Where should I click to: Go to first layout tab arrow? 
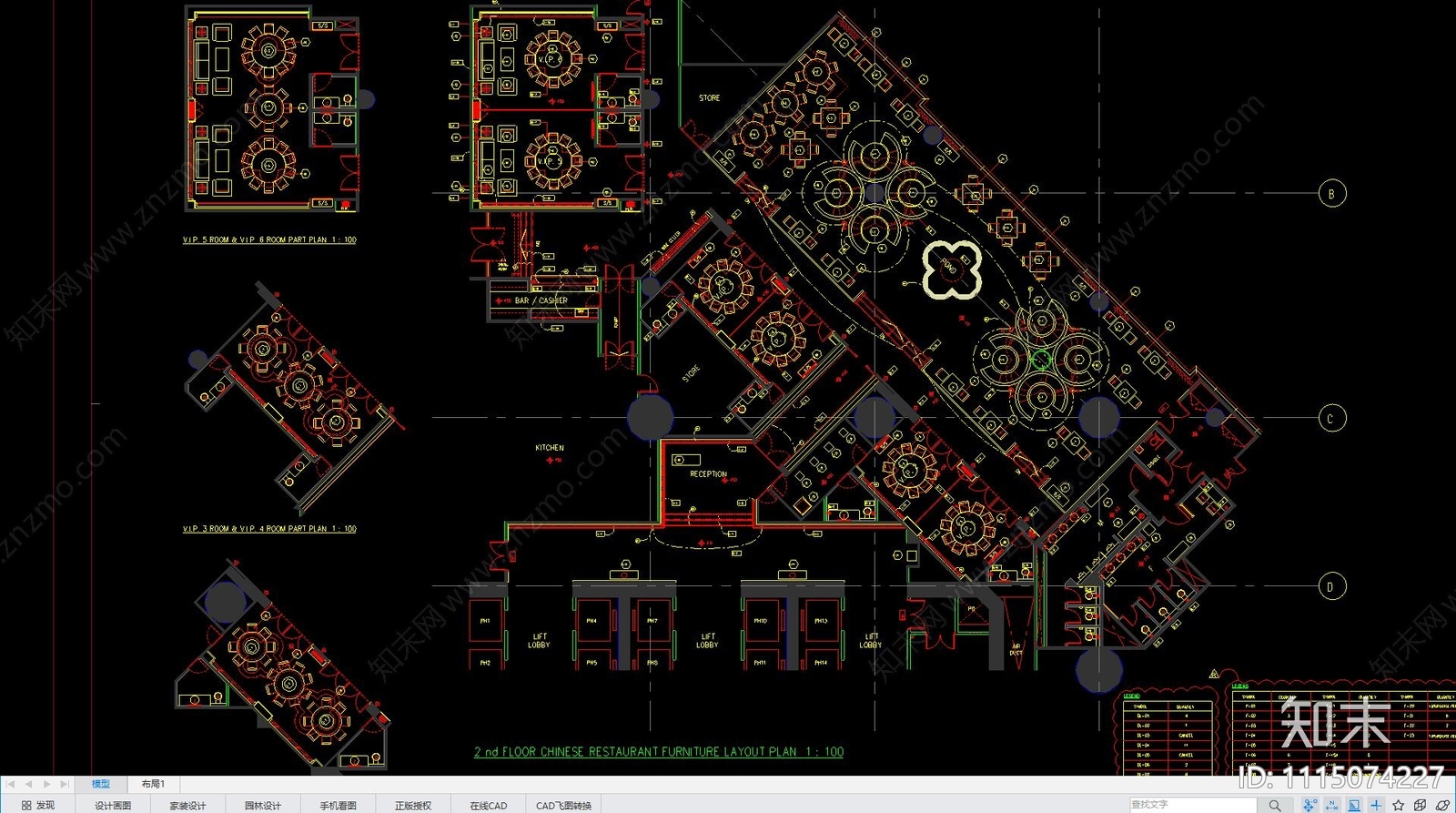11,784
